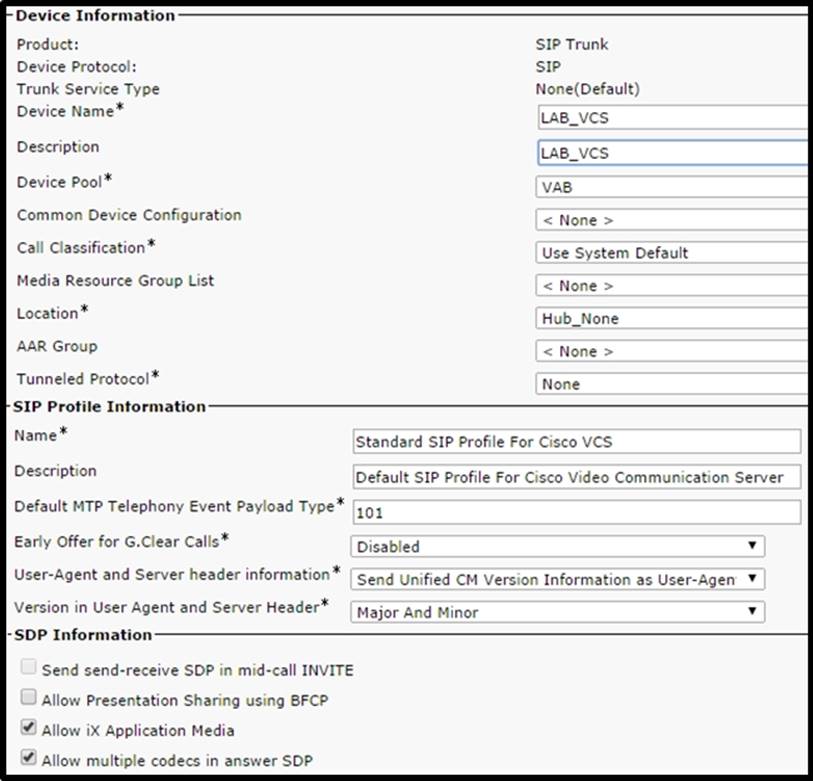The width and height of the screenshot is (813, 781).
Task: Enable Allow Presentation Sharing using BFCP
Action: pos(28,699)
